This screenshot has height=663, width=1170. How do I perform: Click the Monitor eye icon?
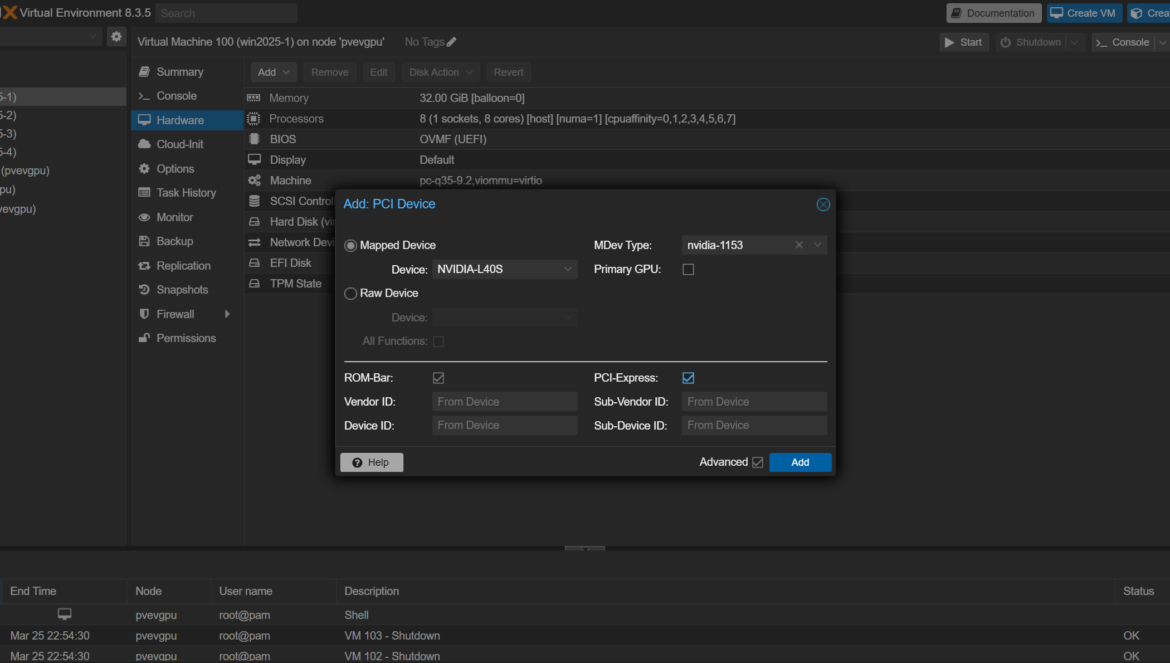(x=144, y=217)
